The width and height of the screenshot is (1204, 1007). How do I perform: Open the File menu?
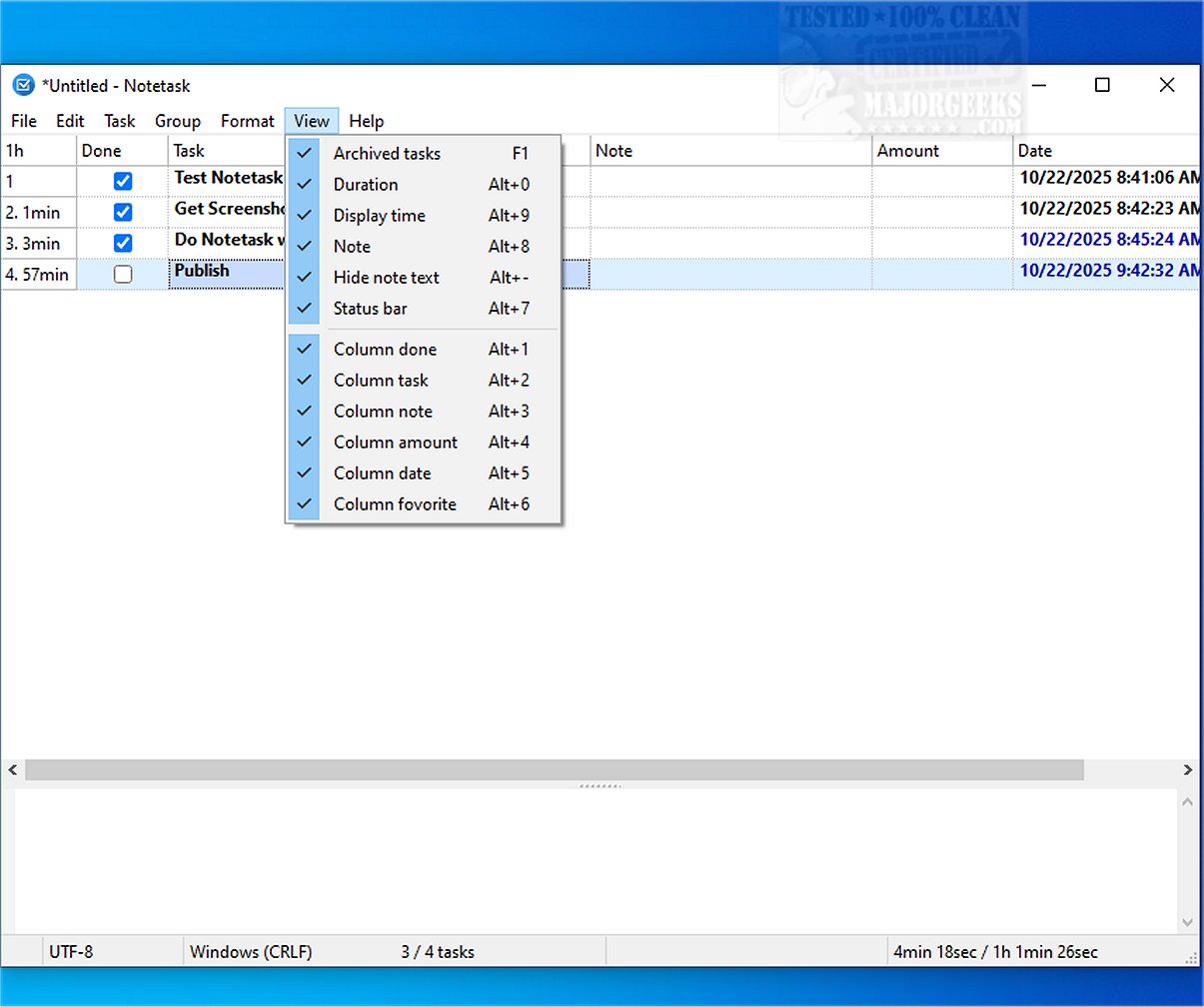coord(24,121)
